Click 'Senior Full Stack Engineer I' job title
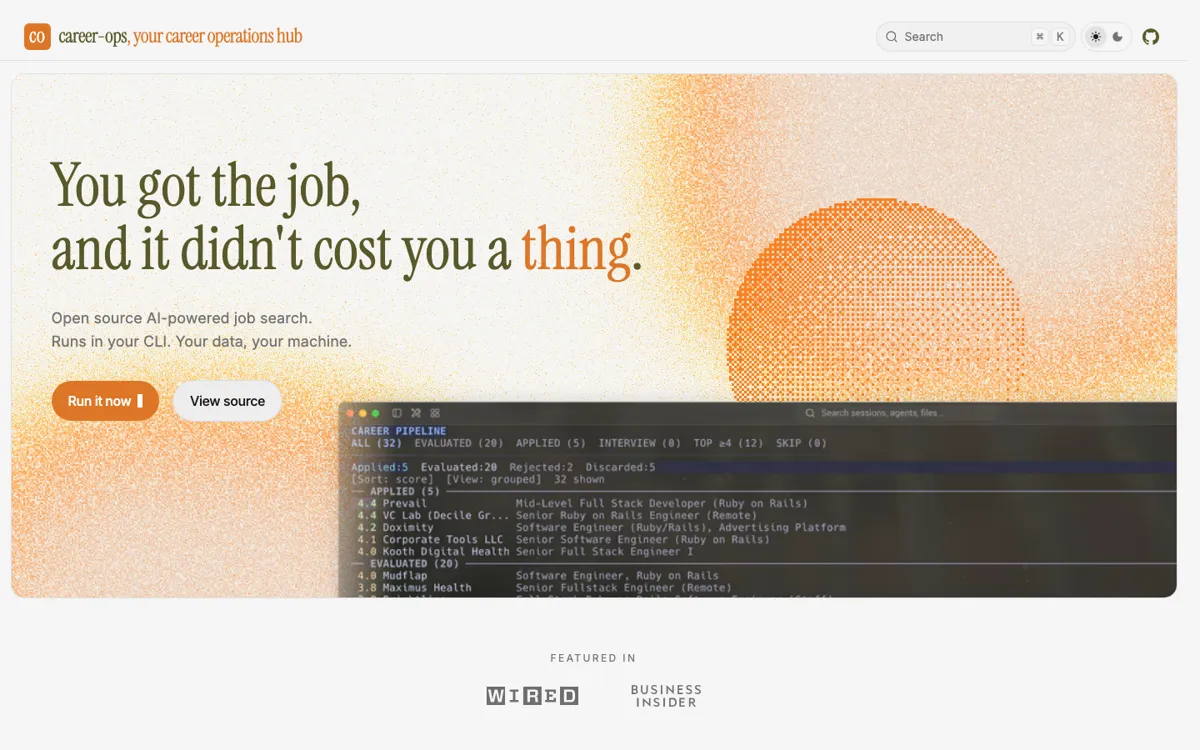Viewport: 1200px width, 750px height. point(604,551)
